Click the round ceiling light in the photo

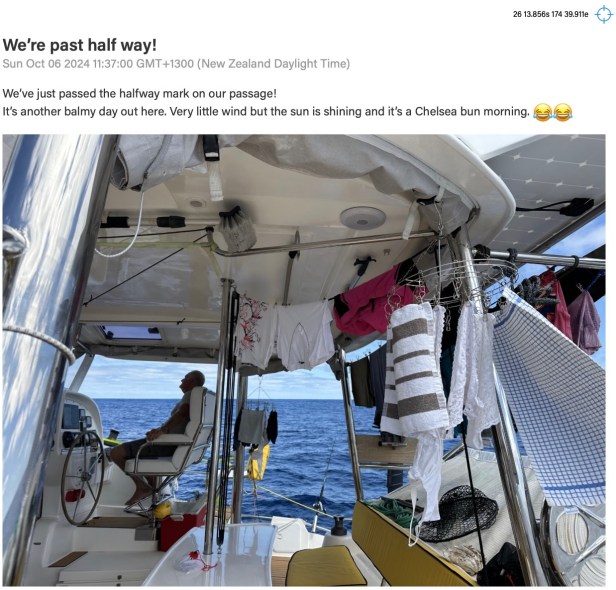click(x=363, y=218)
